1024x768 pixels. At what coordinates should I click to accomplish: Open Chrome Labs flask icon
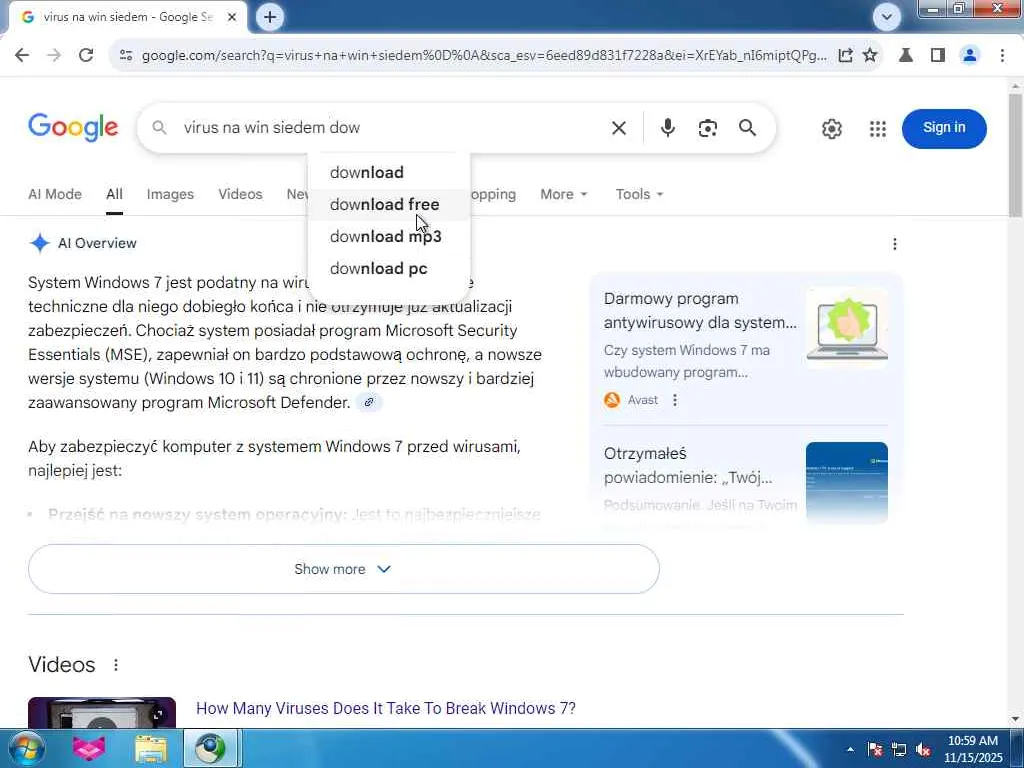tap(906, 56)
